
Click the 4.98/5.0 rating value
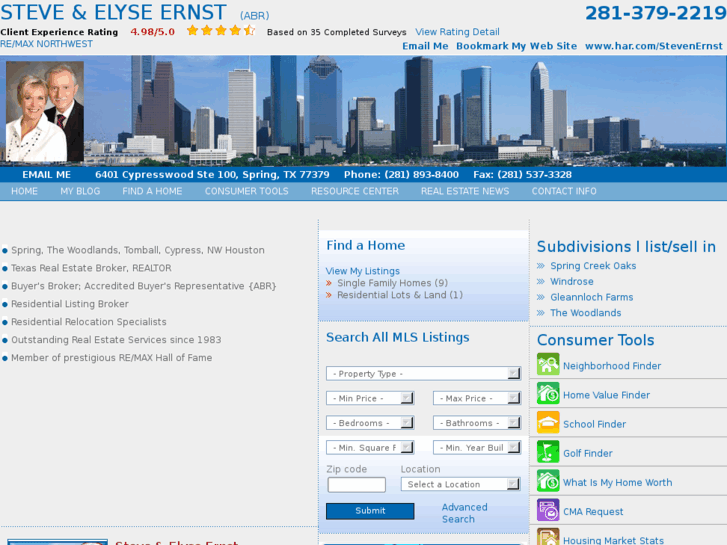pos(153,32)
